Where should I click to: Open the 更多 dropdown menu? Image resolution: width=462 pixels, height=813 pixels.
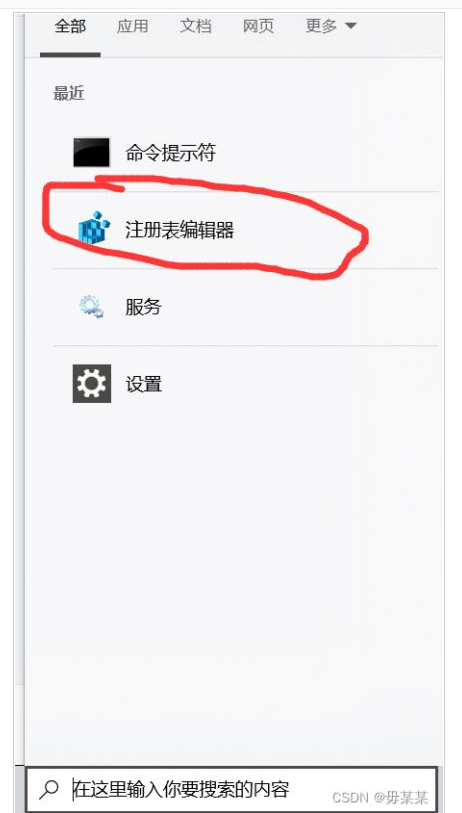[331, 26]
